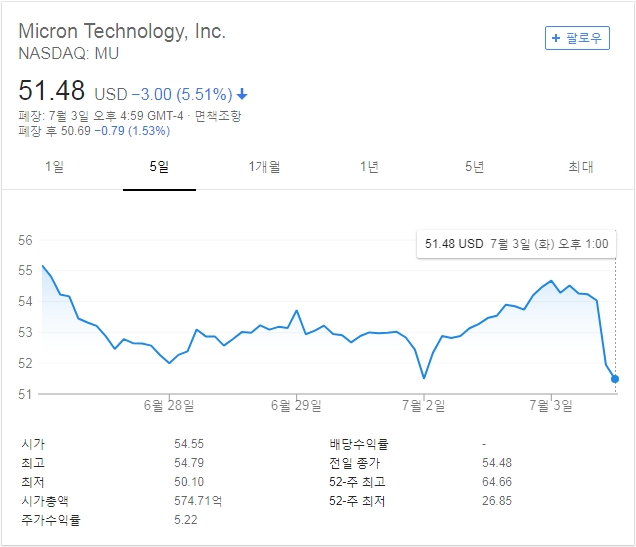Viewport: 636px width, 547px height.
Task: Click the 51.48 USD price tooltip
Action: pos(516,243)
